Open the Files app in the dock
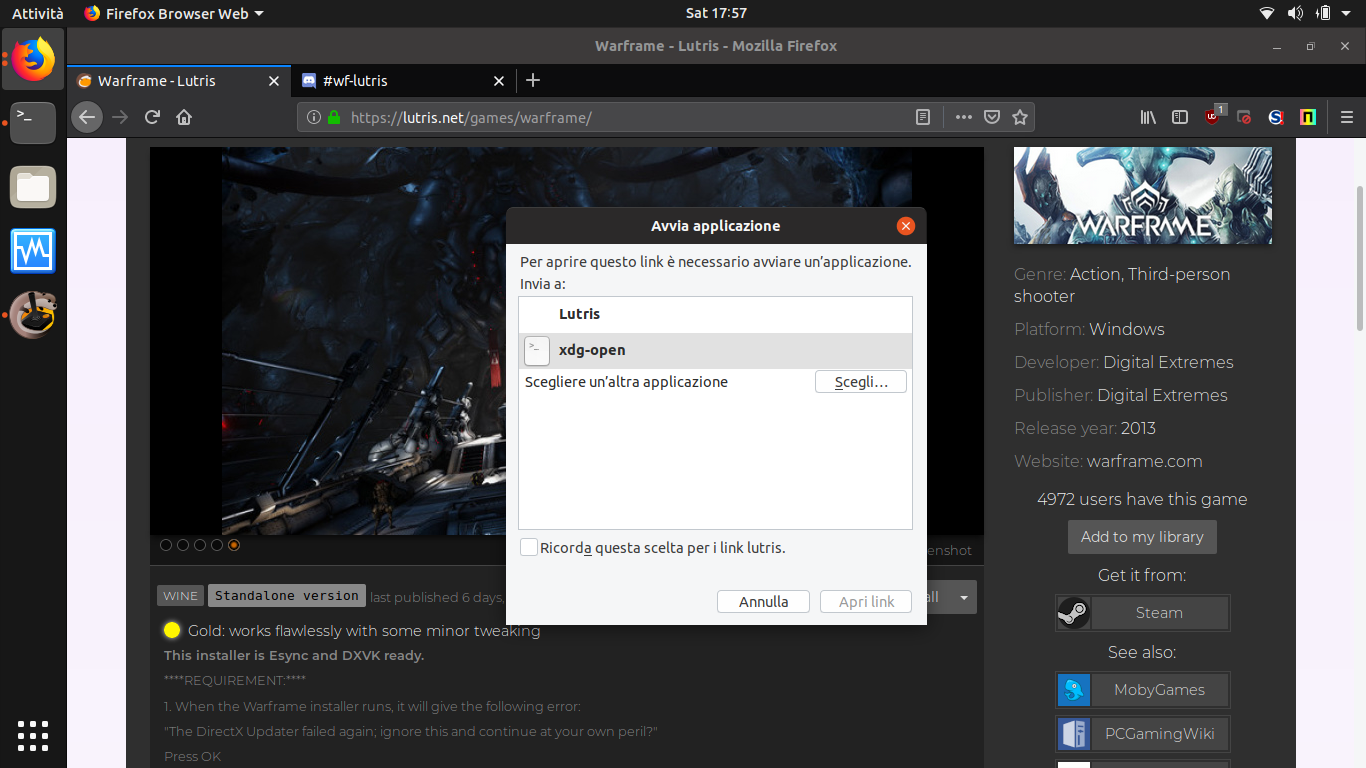 pyautogui.click(x=33, y=187)
